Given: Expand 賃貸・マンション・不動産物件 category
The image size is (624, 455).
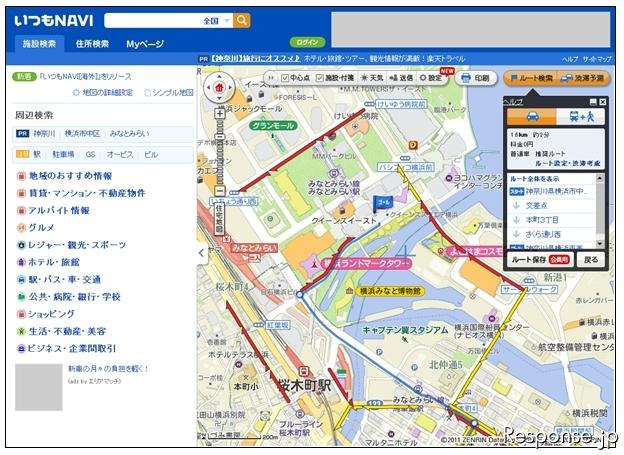Looking at the screenshot, I should click(86, 193).
